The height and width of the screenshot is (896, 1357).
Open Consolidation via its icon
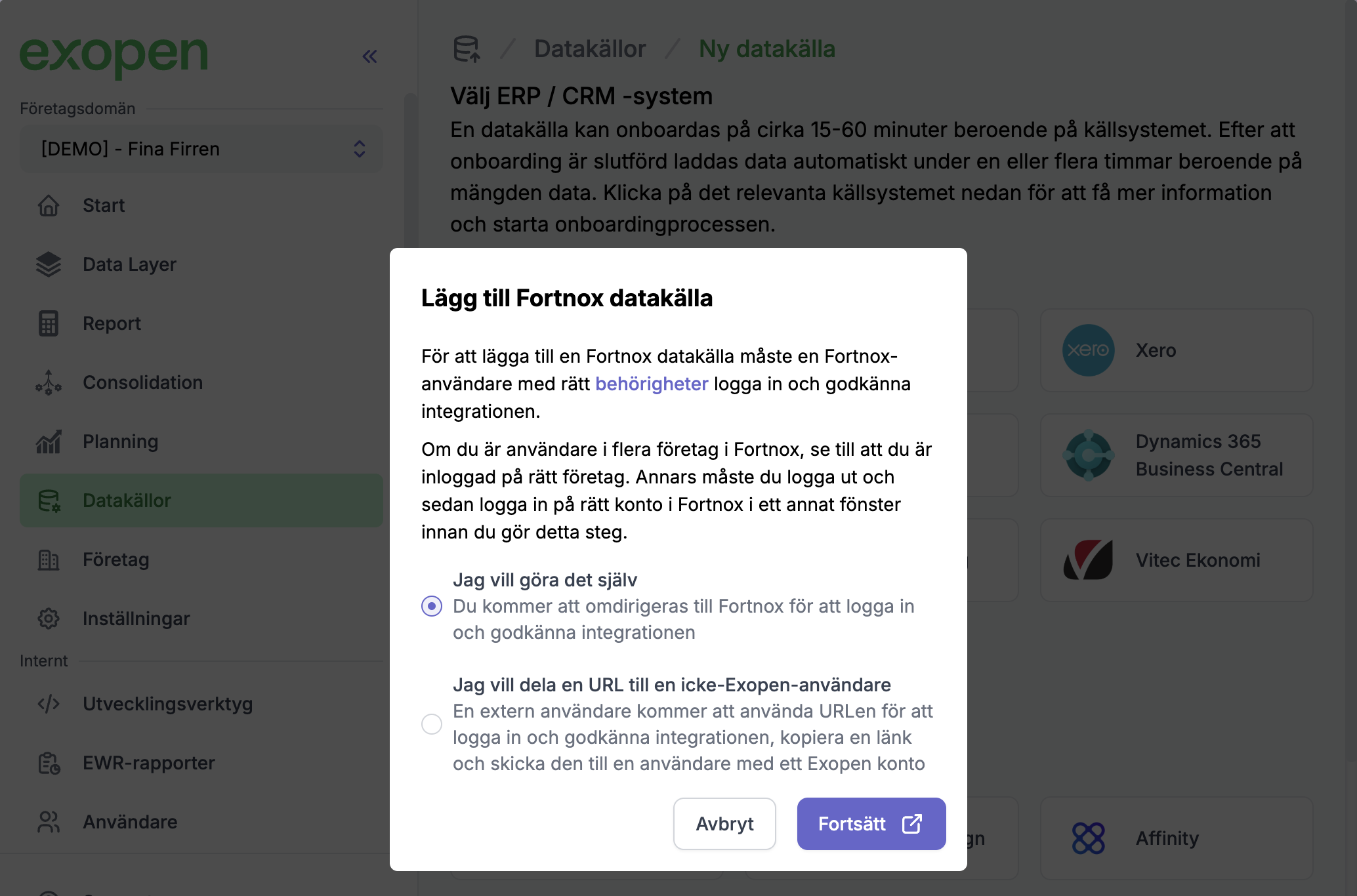(x=49, y=382)
